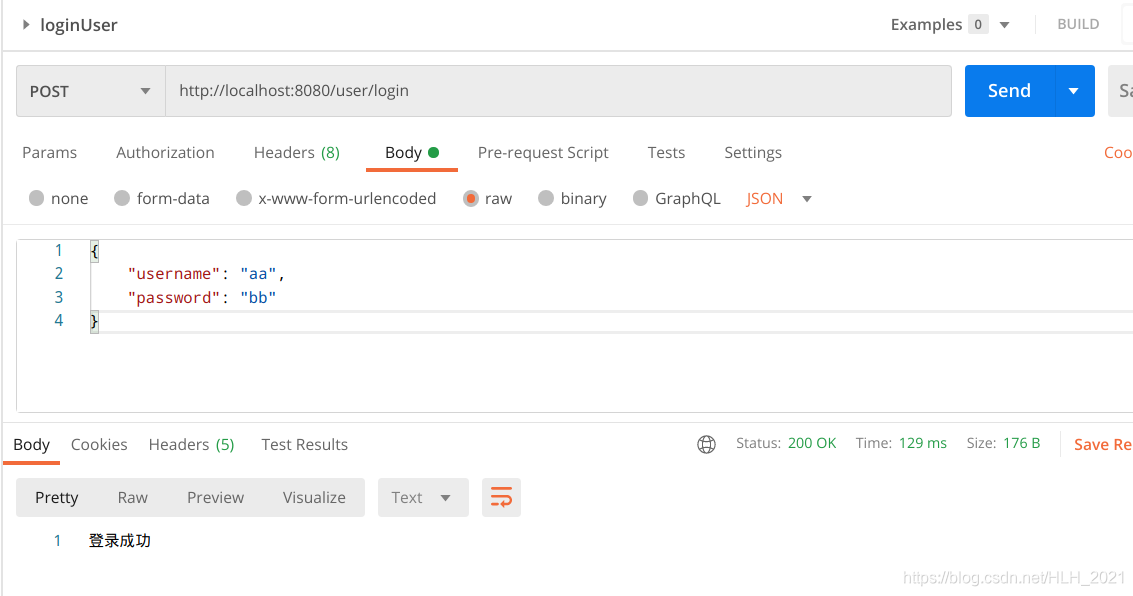Click the "bb" value in request body
This screenshot has width=1133, height=596.
pos(258,298)
